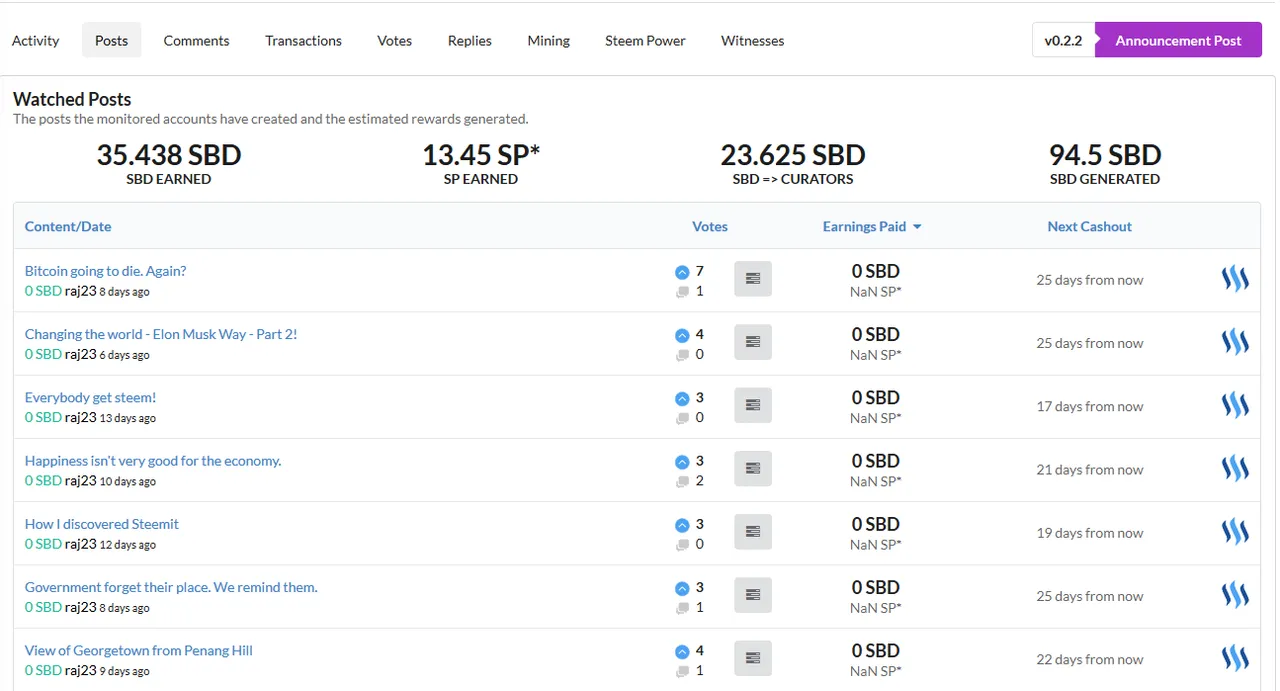Click '22 days from now' cashout text
The height and width of the screenshot is (691, 1280).
point(1089,659)
